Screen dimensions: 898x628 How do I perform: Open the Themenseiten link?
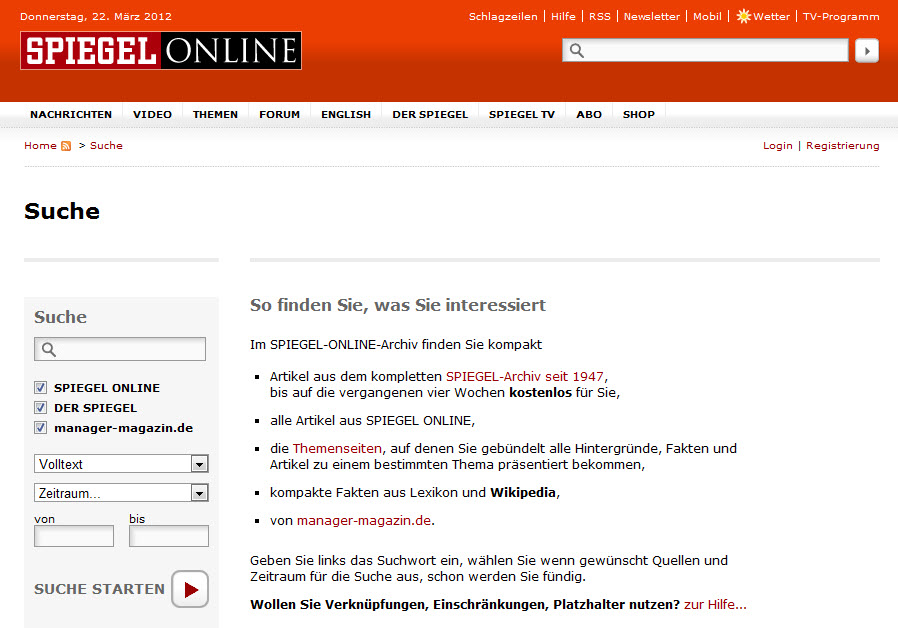[337, 449]
